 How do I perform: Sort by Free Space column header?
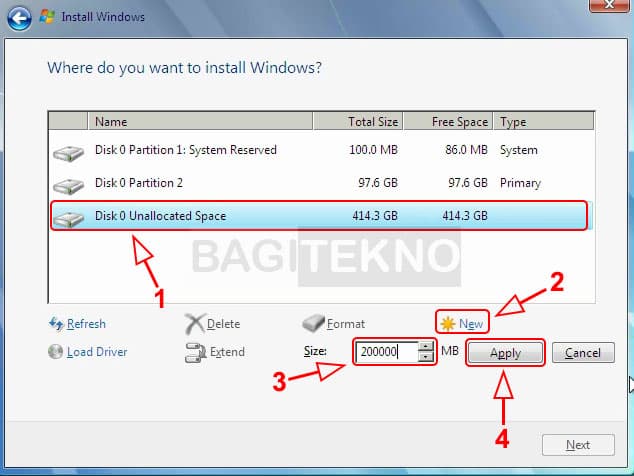click(448, 121)
